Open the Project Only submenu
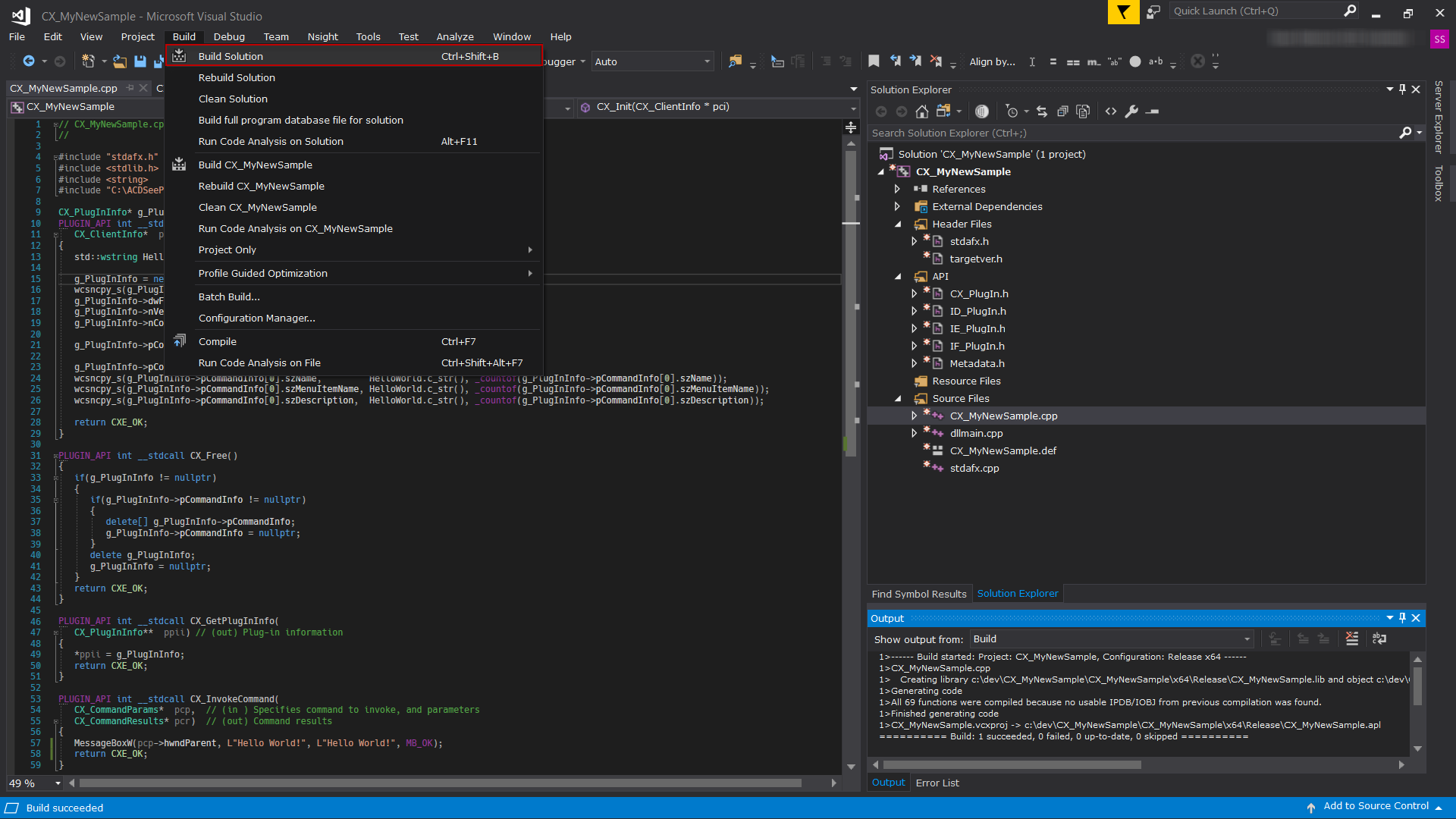The height and width of the screenshot is (819, 1456). [353, 249]
